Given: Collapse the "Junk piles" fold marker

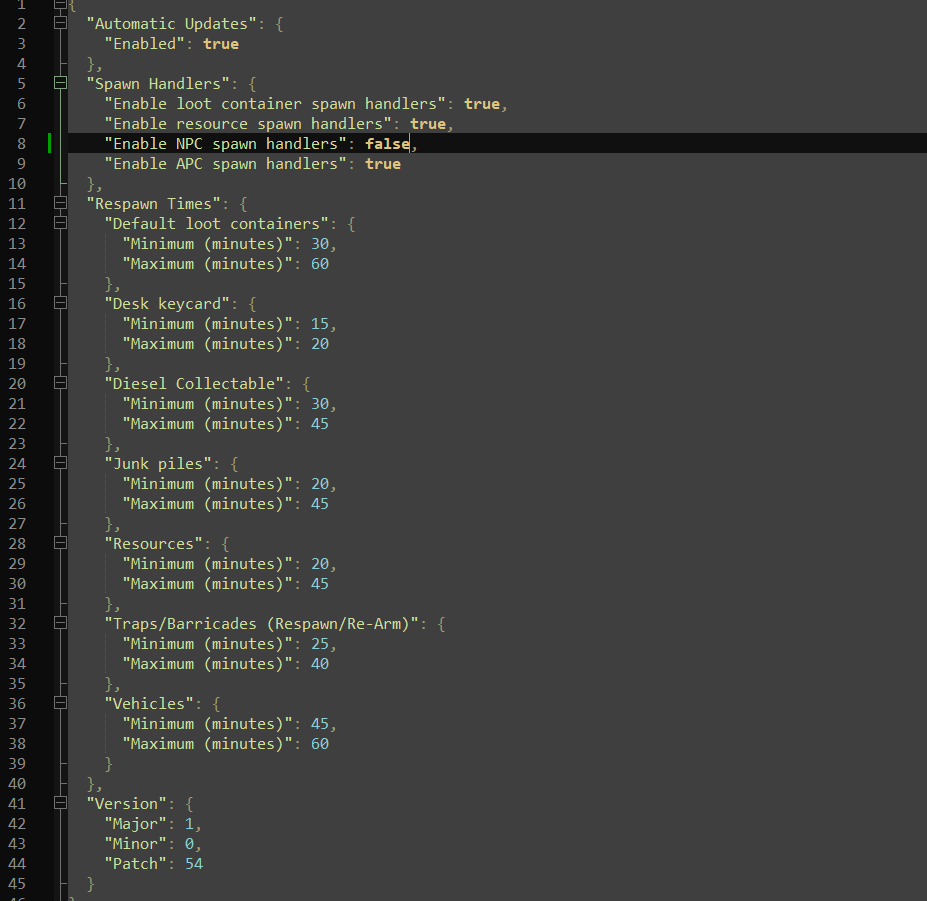Looking at the screenshot, I should pyautogui.click(x=60, y=463).
